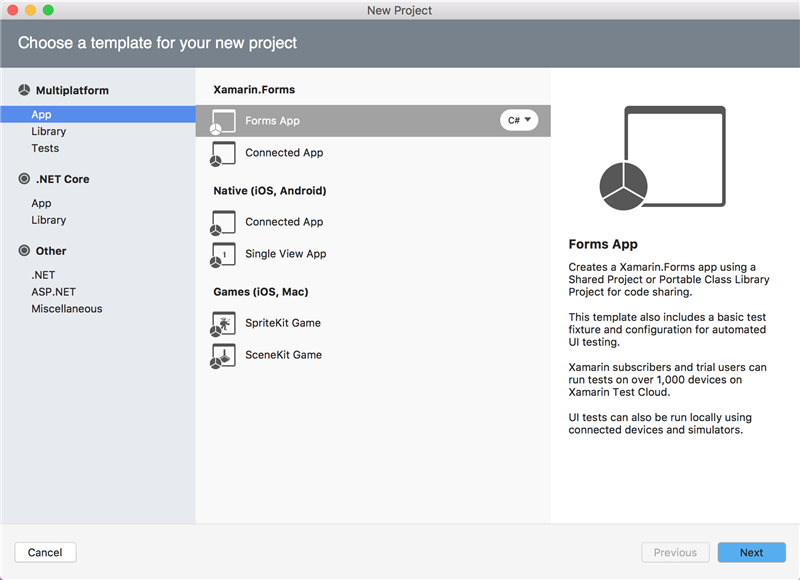Choose Connected App under Xamarin.Forms
800x580 pixels.
click(373, 153)
